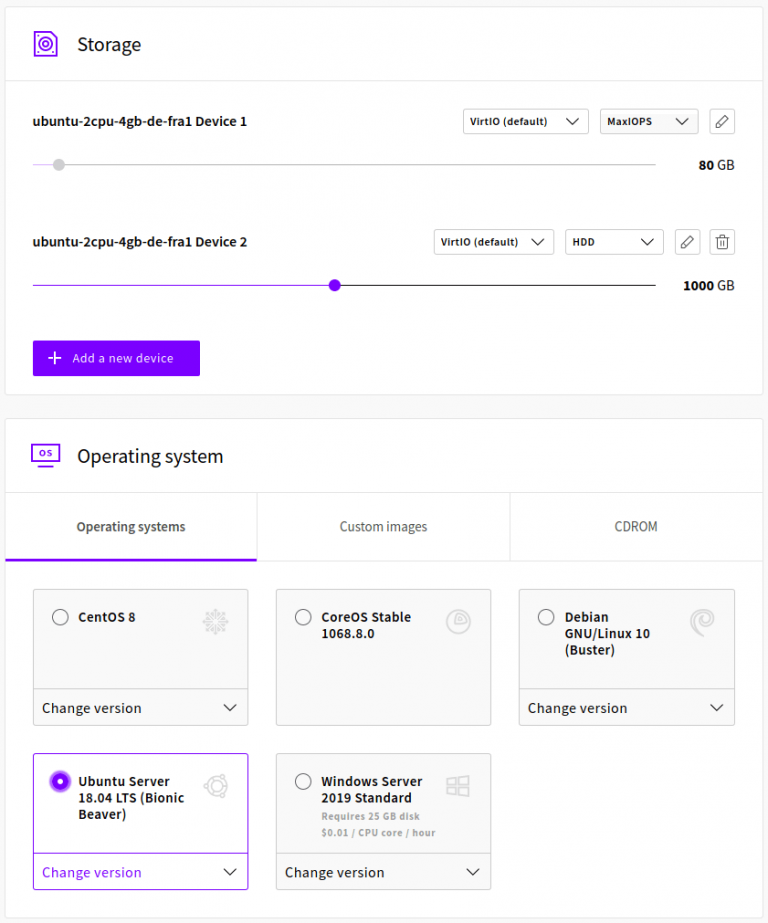
Task: Click the edit pencil icon for Device 2
Action: point(687,242)
